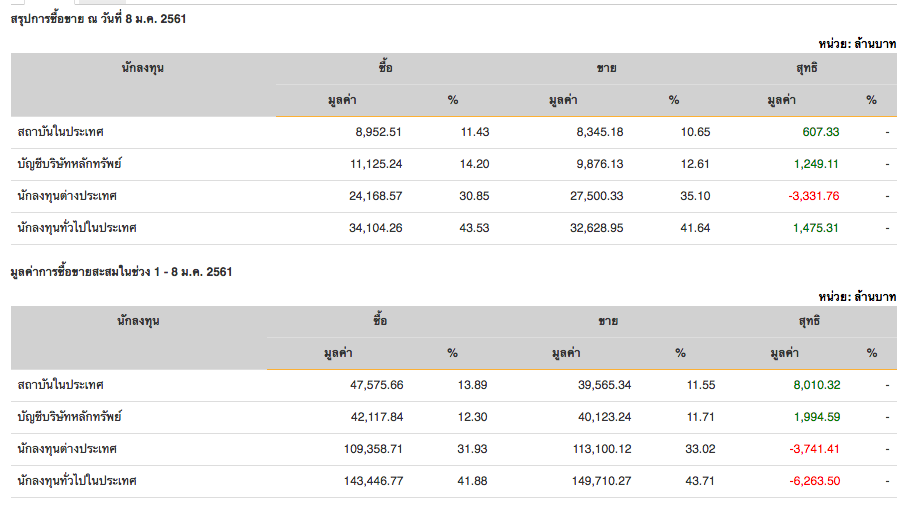
Task: Click the red net value -3,741.41
Action: coord(811,449)
